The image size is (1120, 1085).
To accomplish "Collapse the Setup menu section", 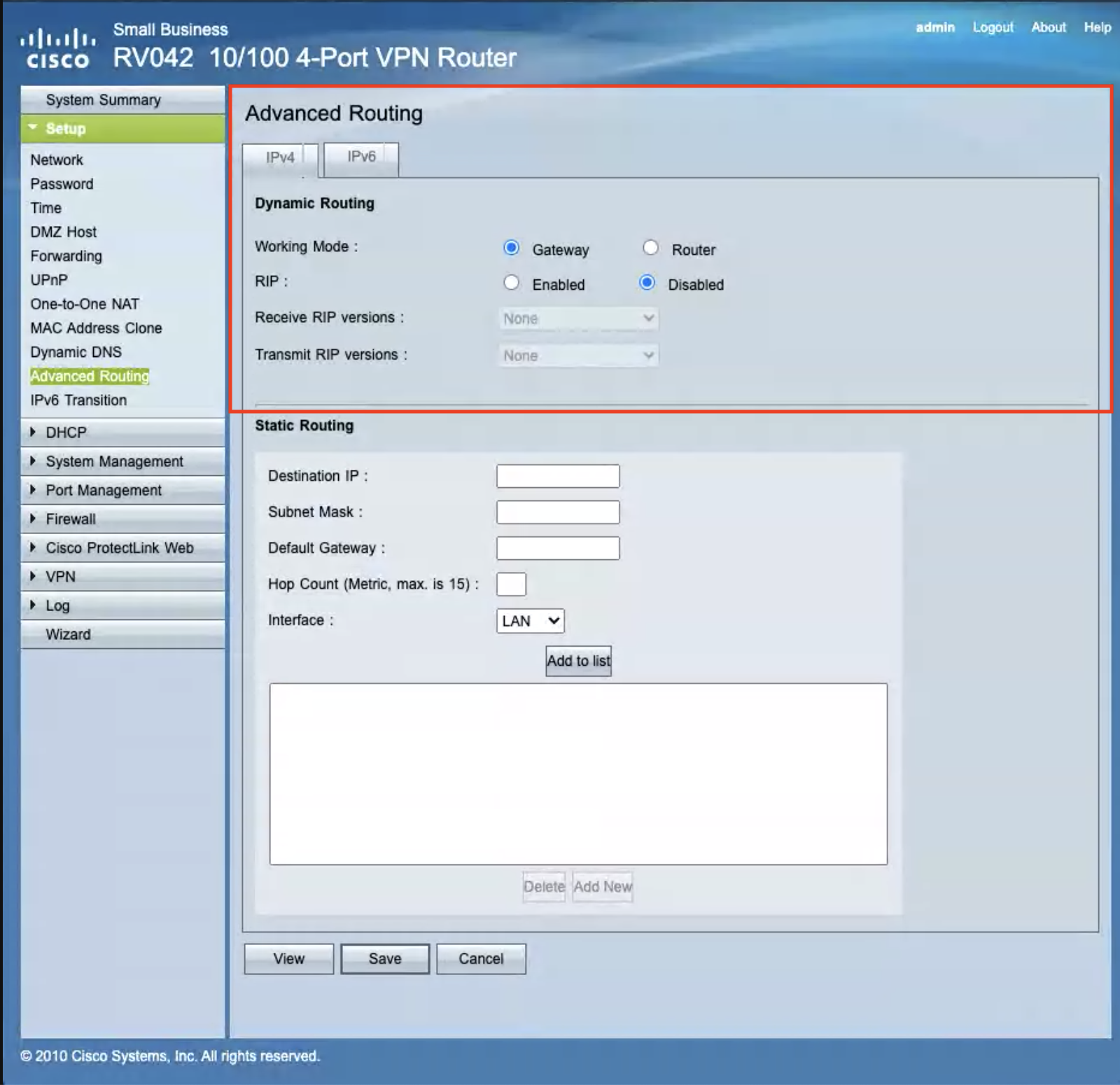I will 122,129.
